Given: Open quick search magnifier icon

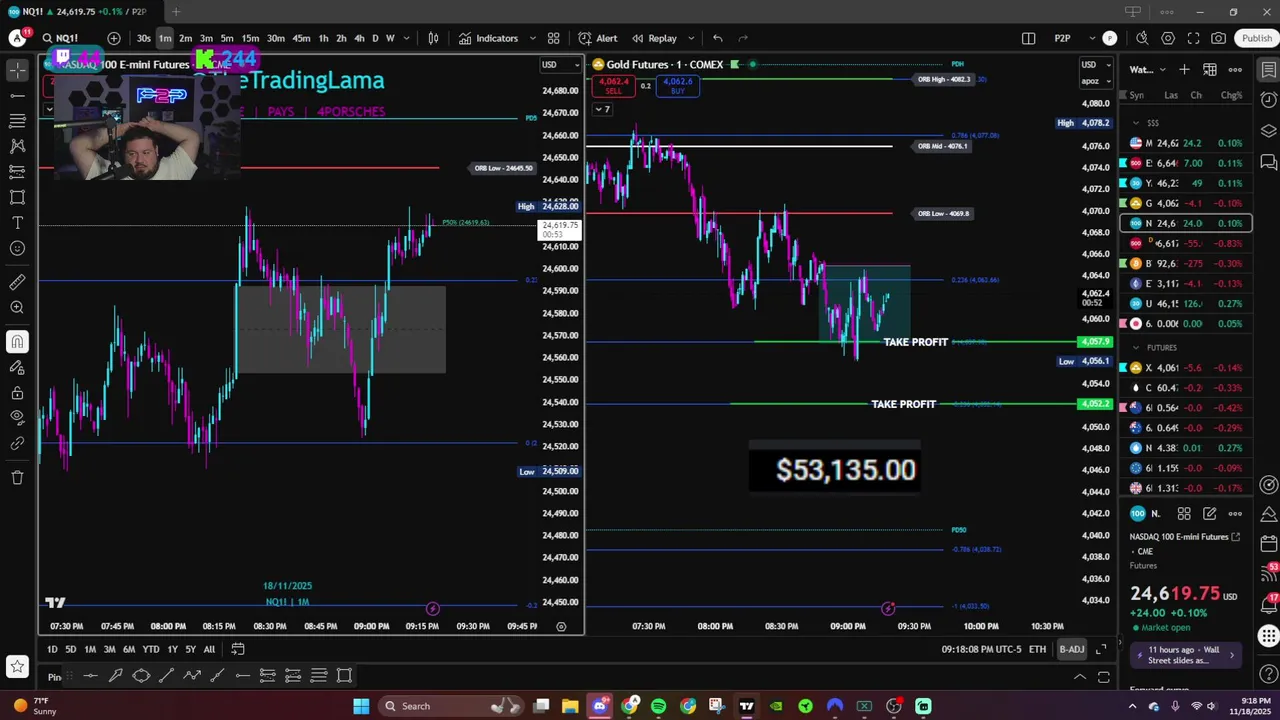Looking at the screenshot, I should pyautogui.click(x=1142, y=38).
